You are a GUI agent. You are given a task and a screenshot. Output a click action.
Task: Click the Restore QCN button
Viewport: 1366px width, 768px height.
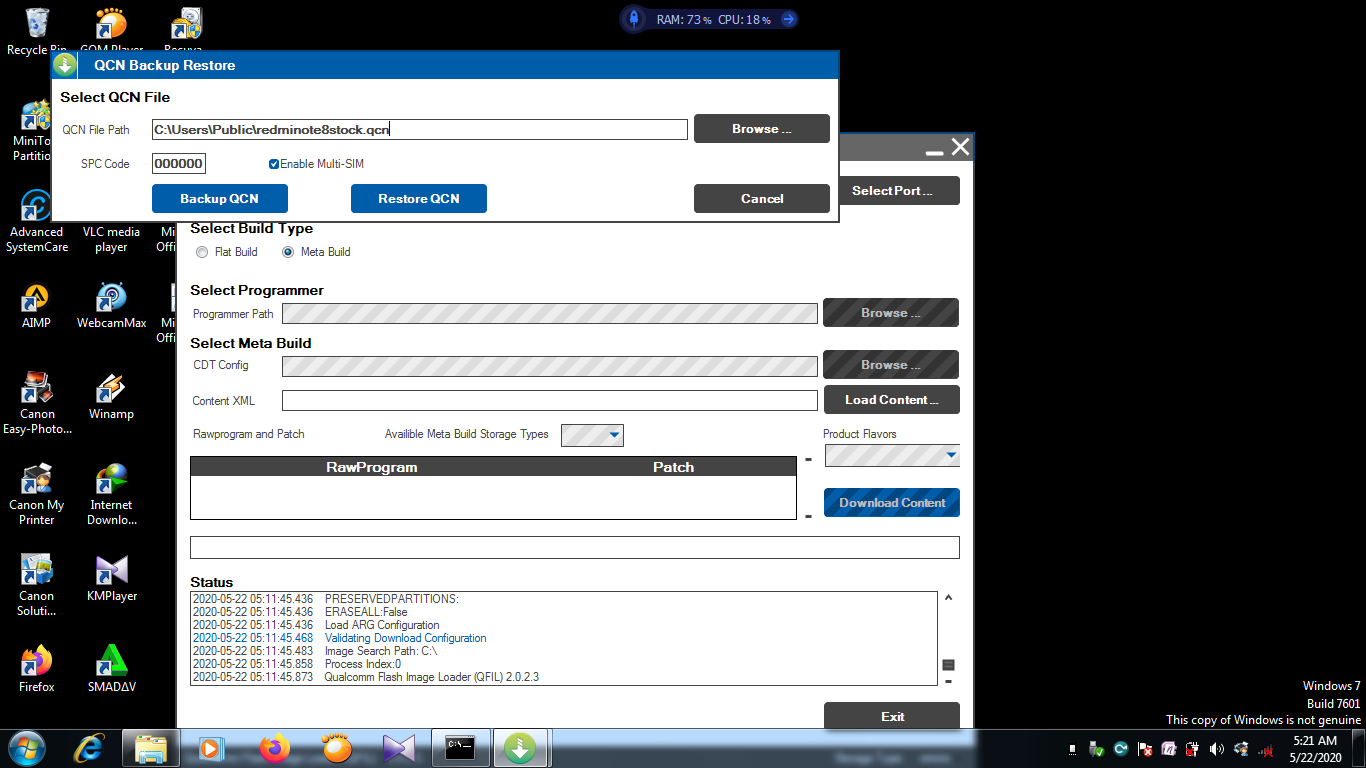pyautogui.click(x=419, y=198)
